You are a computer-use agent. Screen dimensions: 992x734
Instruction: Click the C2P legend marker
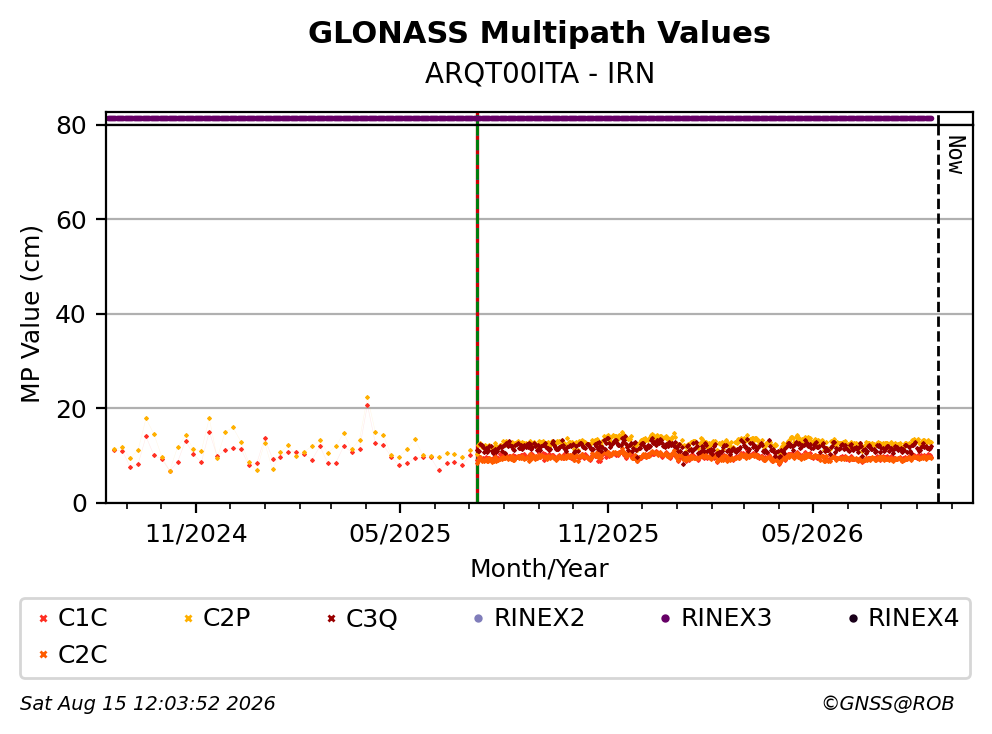188,618
